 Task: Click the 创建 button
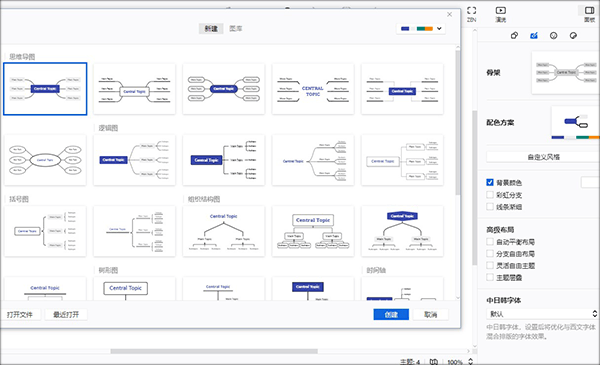(391, 314)
